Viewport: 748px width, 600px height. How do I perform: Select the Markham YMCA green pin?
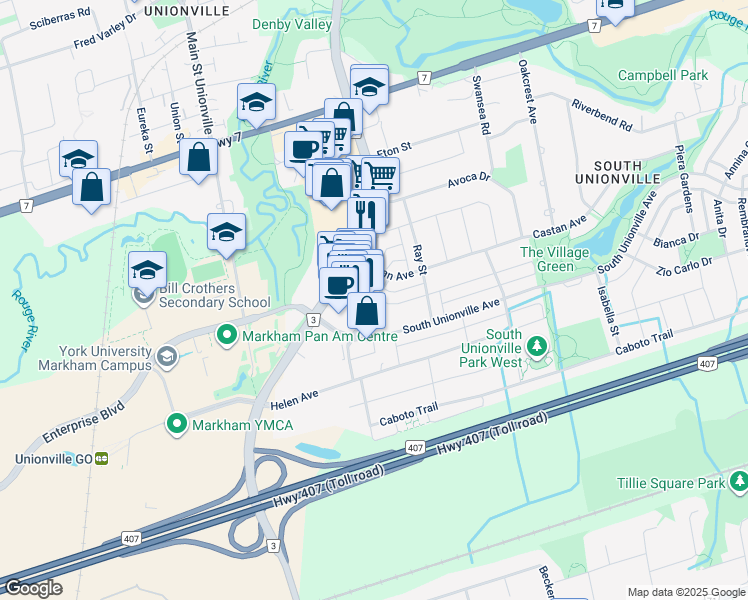tap(177, 424)
